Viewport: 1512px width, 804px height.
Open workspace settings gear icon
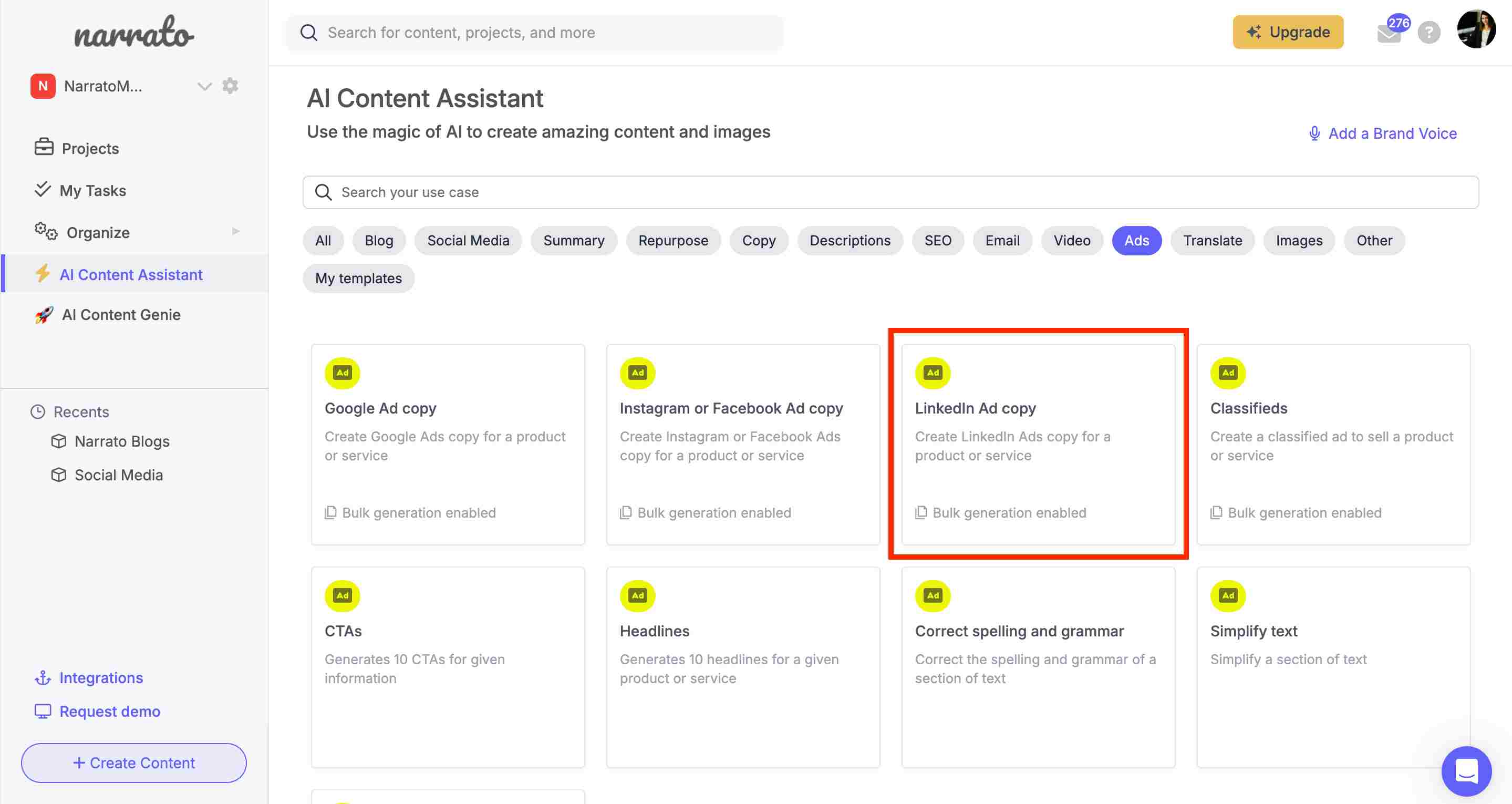coord(230,86)
